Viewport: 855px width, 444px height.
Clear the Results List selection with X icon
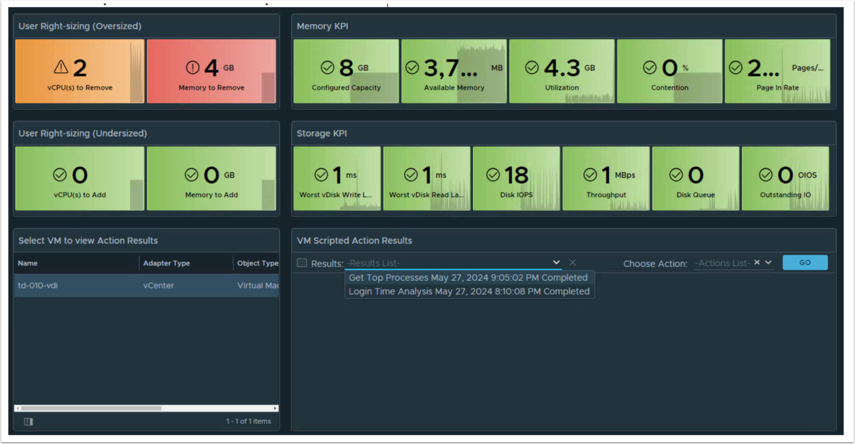click(x=572, y=263)
